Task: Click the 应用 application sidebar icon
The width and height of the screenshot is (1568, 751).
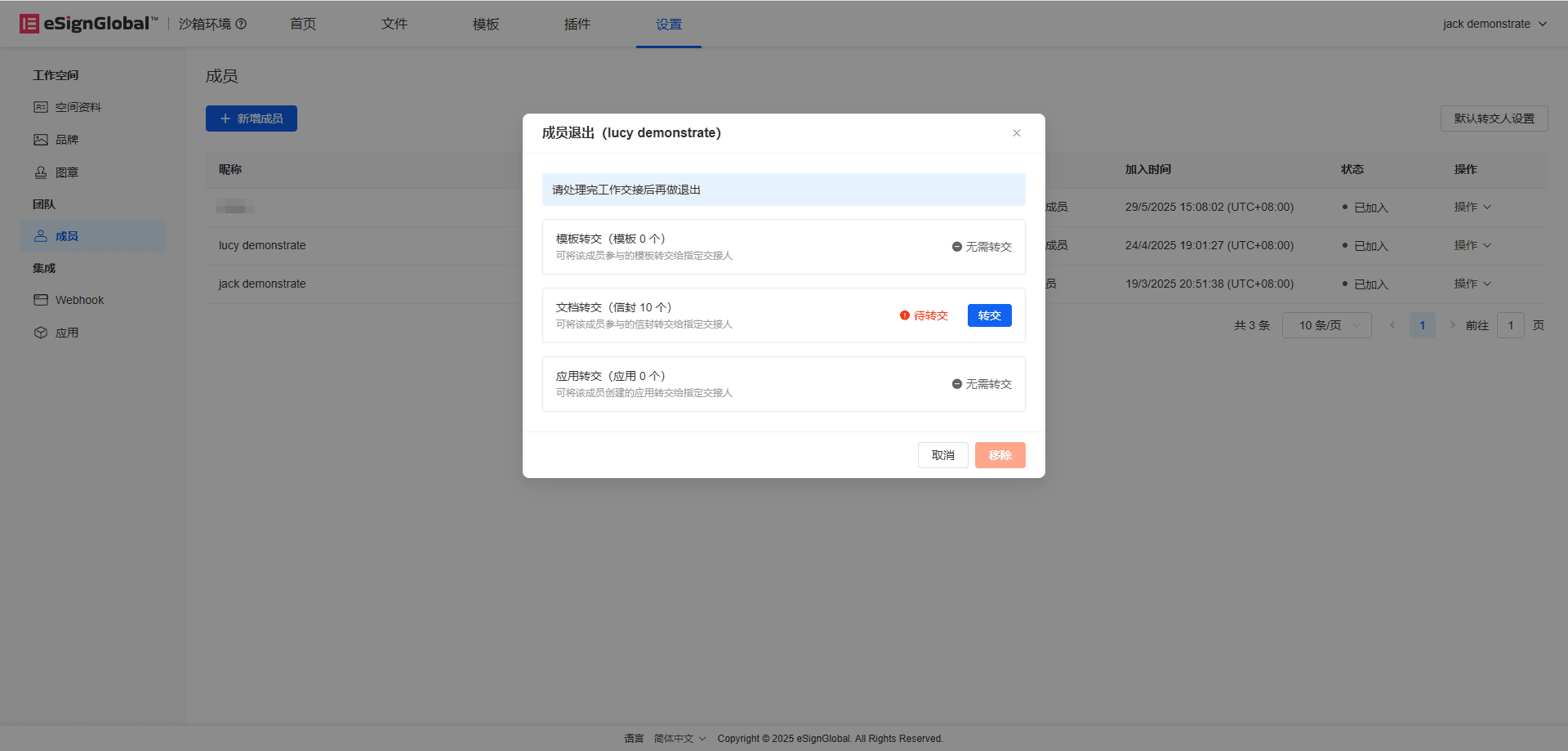Action: point(41,333)
